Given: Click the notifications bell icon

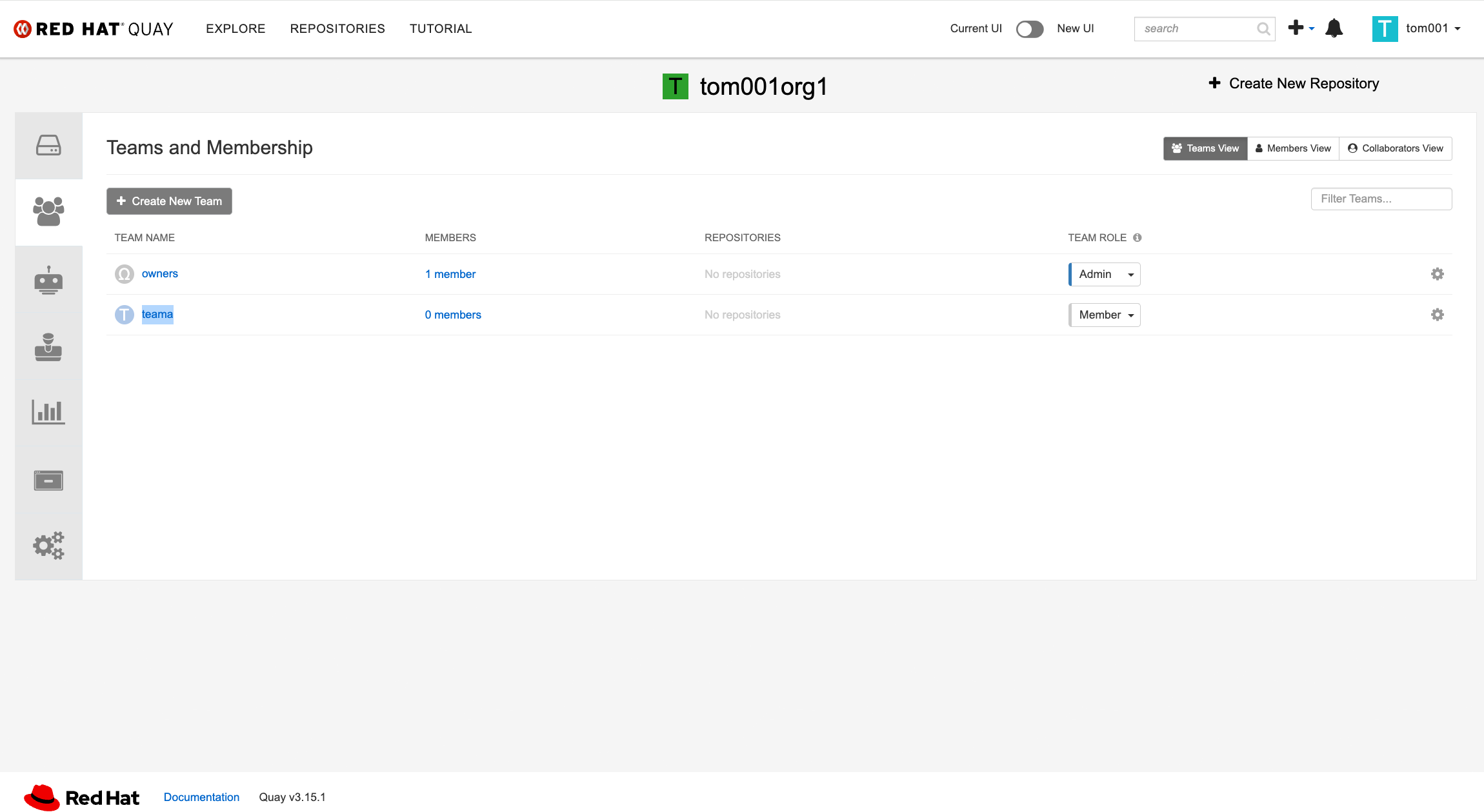Looking at the screenshot, I should (1334, 28).
